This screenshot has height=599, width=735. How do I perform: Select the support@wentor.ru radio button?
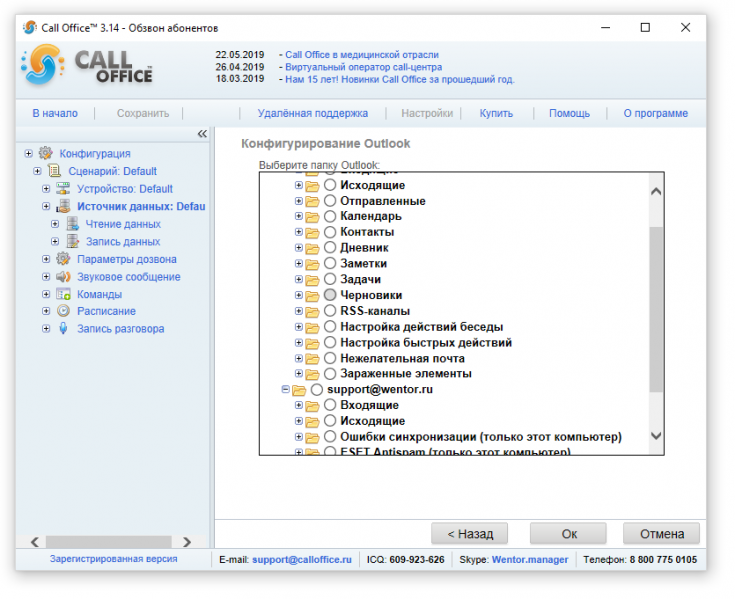click(317, 389)
